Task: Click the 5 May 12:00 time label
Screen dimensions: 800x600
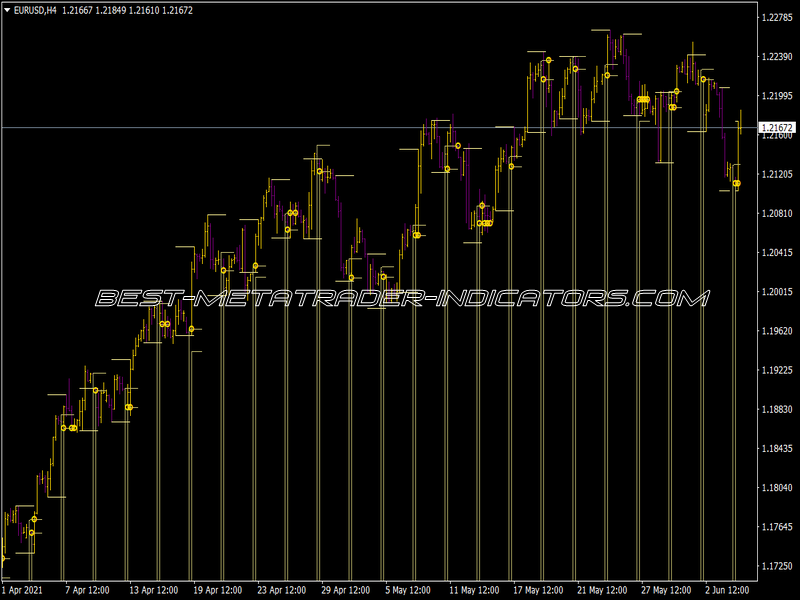Action: [x=408, y=590]
